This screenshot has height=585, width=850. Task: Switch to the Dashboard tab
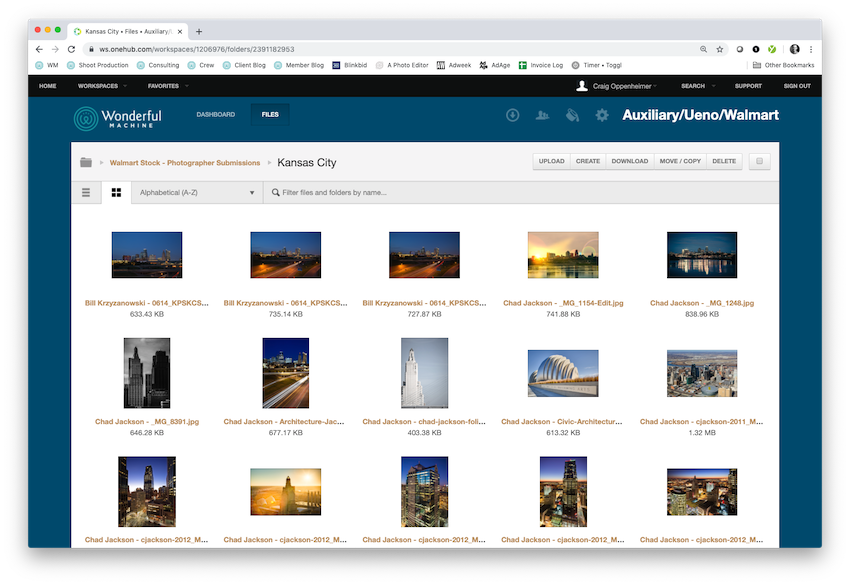[x=216, y=114]
